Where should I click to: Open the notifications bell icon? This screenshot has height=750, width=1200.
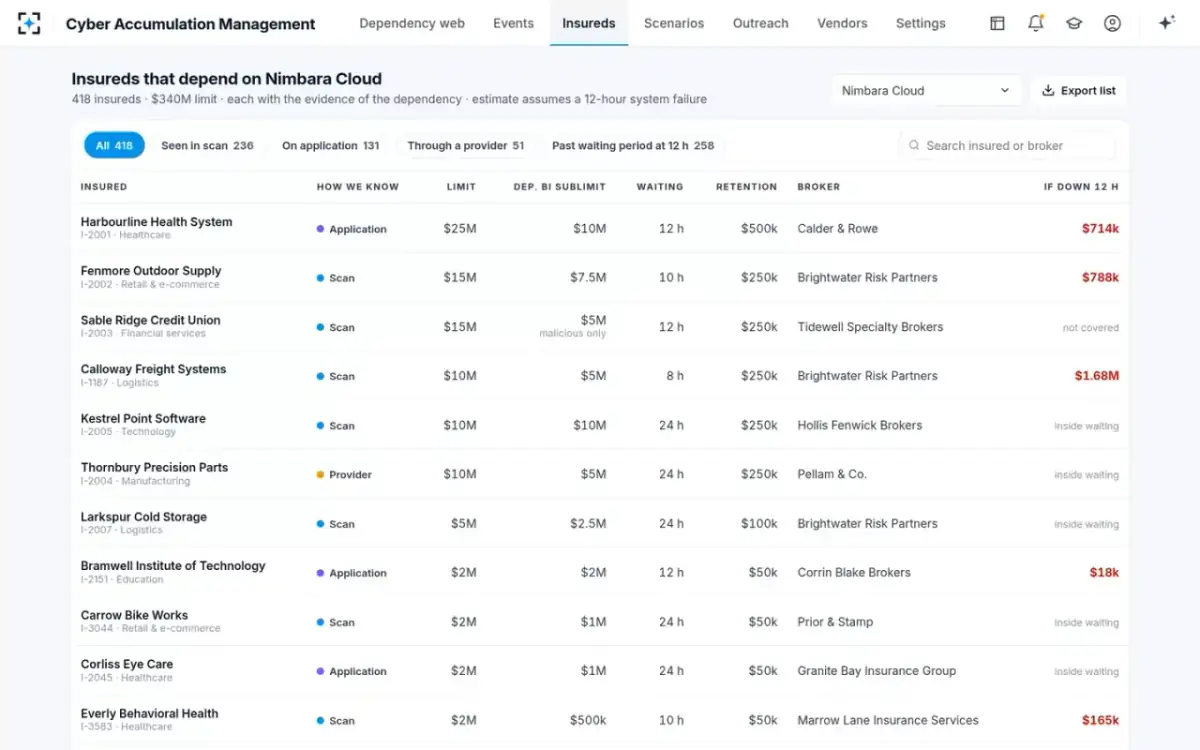1036,23
